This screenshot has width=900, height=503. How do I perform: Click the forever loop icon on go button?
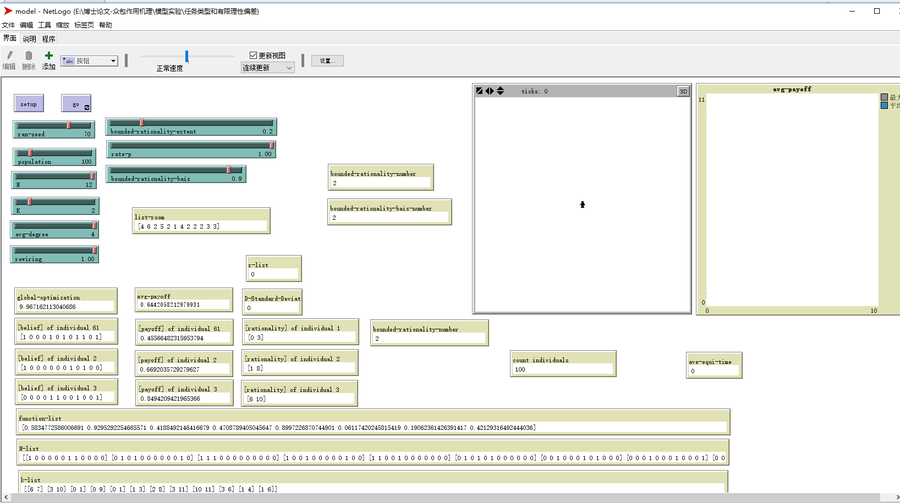click(86, 106)
